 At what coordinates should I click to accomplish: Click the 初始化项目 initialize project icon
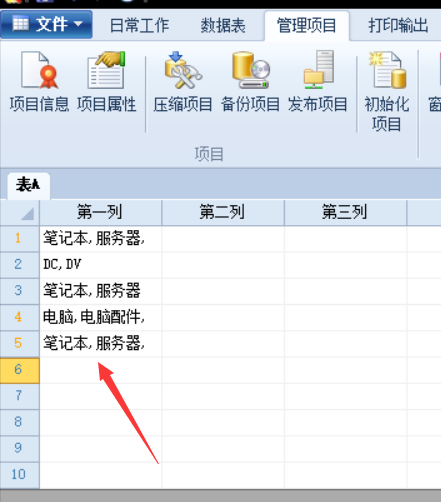tap(387, 91)
